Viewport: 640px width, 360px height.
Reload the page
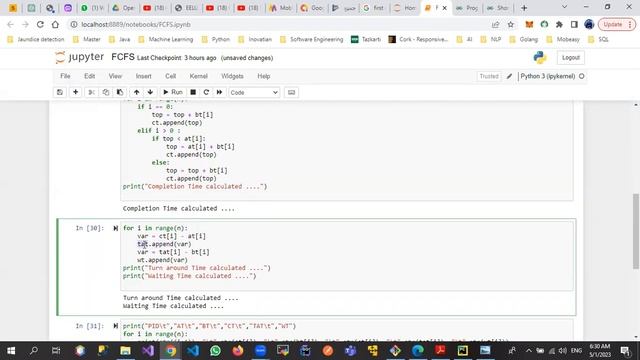click(40, 24)
